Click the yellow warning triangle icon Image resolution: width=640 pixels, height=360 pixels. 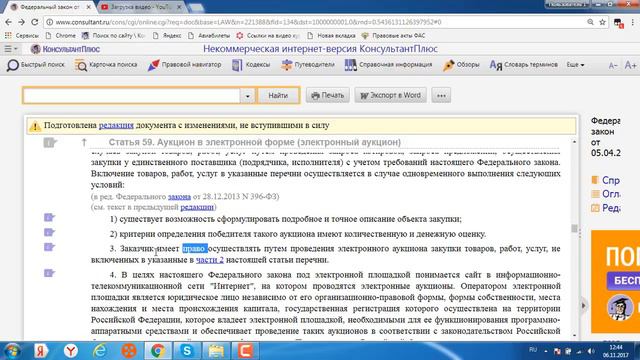tap(35, 126)
